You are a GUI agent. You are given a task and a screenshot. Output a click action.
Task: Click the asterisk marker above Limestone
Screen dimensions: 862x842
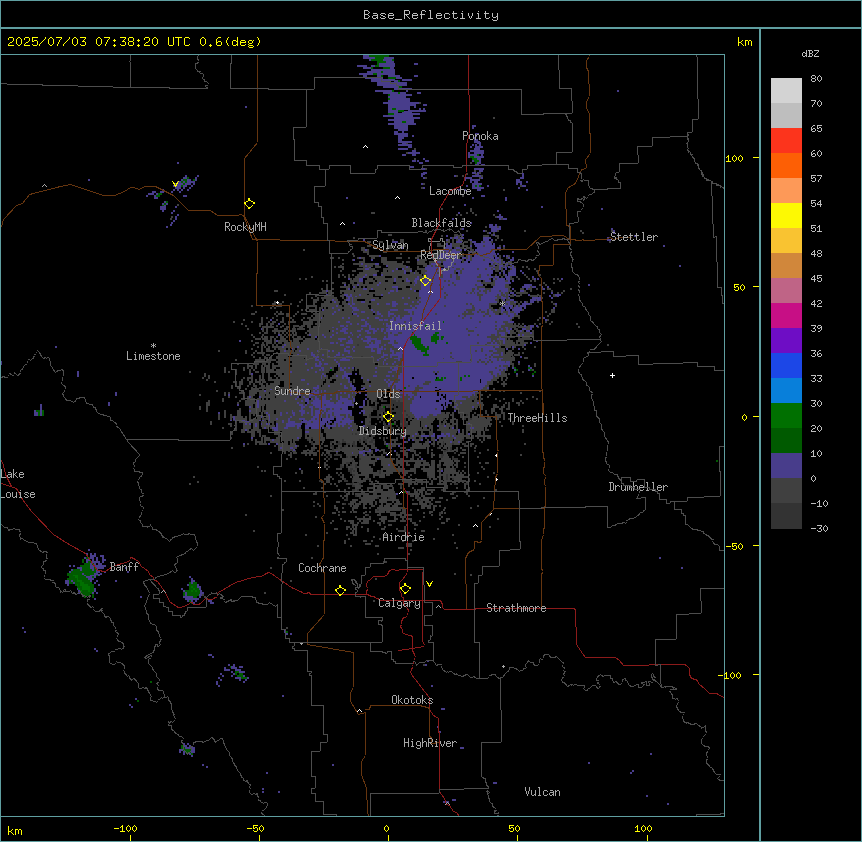153,346
